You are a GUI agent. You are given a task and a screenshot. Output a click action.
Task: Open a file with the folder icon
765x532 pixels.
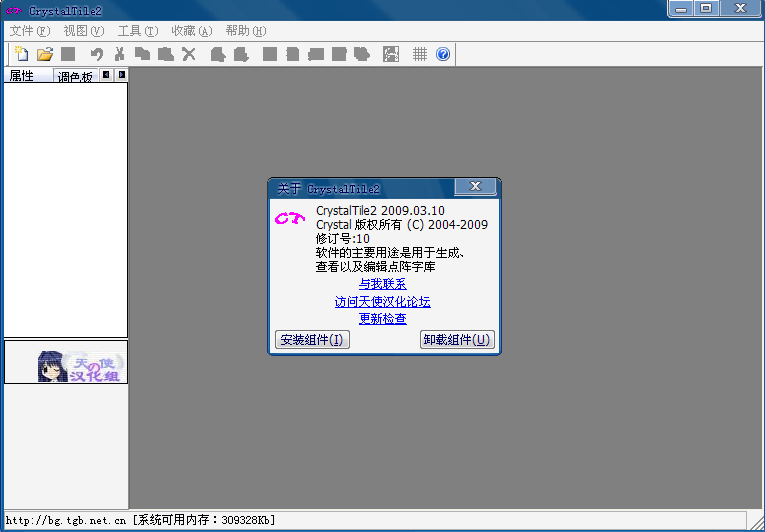coord(44,54)
